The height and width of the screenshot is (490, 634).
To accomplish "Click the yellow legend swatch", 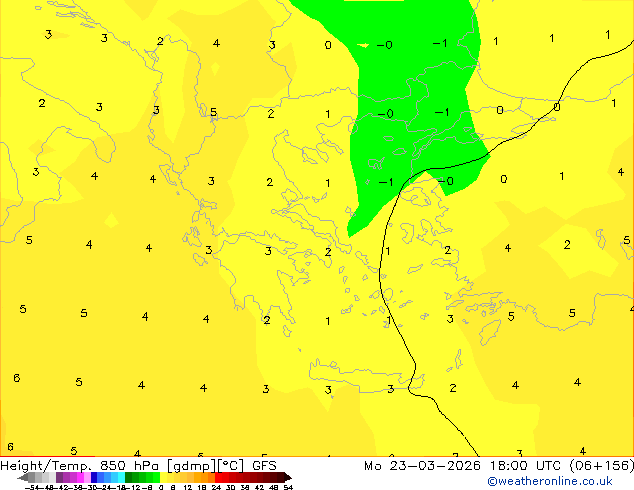I will coord(163,477).
